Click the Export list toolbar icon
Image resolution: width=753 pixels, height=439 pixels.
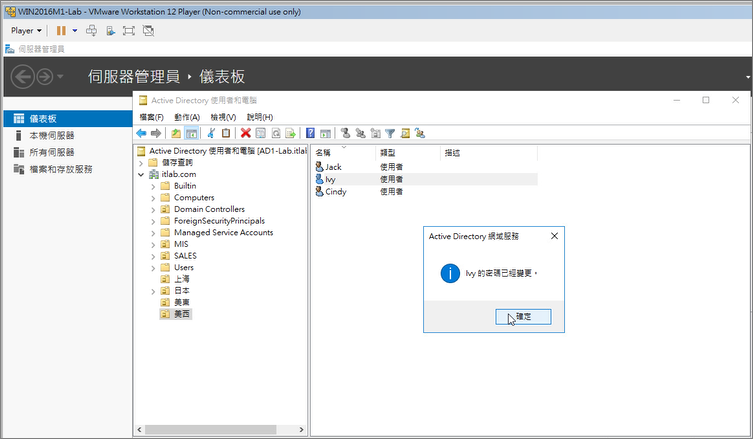click(x=290, y=134)
